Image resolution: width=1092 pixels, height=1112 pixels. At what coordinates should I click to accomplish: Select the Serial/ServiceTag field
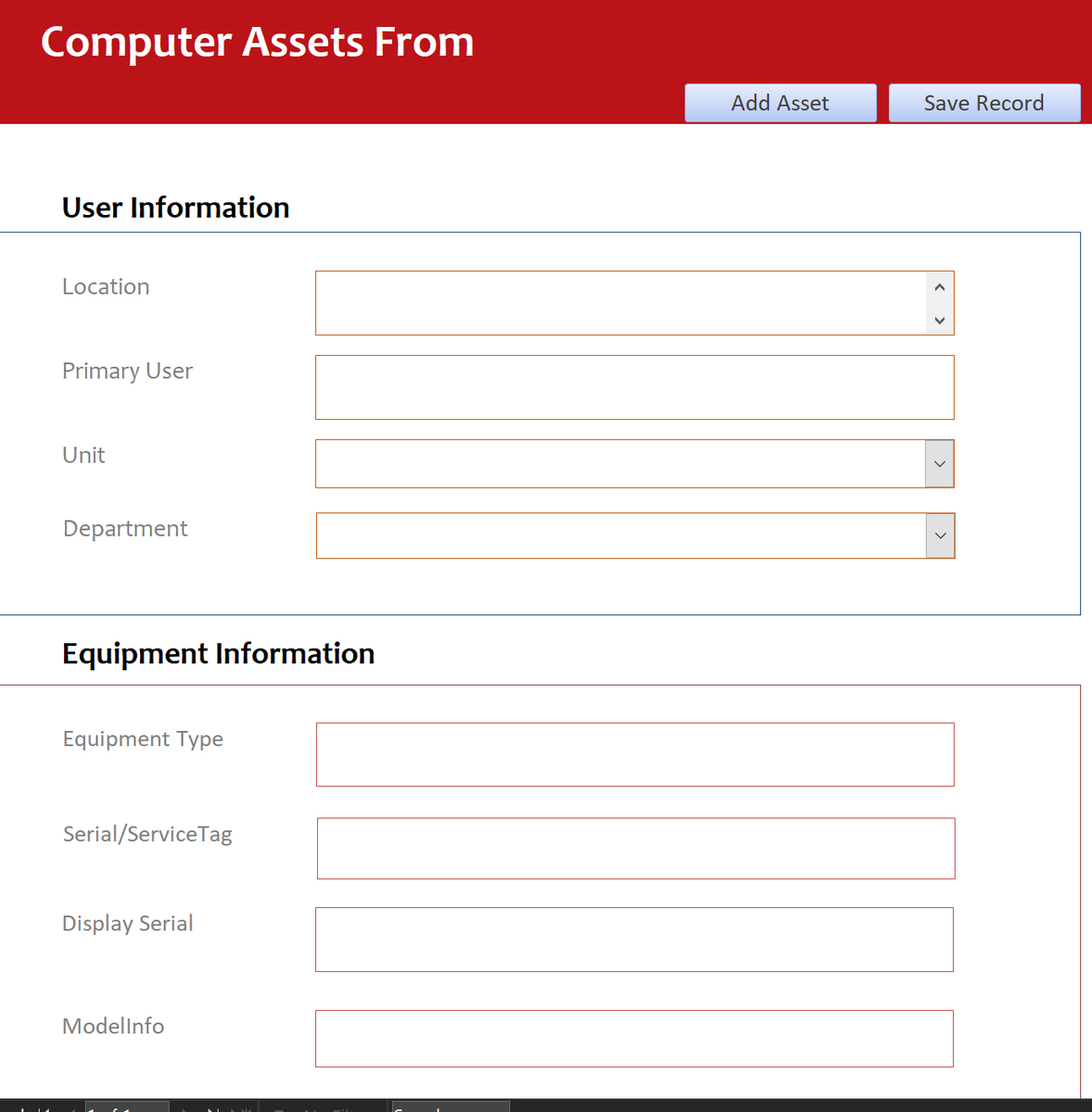pyautogui.click(x=634, y=848)
